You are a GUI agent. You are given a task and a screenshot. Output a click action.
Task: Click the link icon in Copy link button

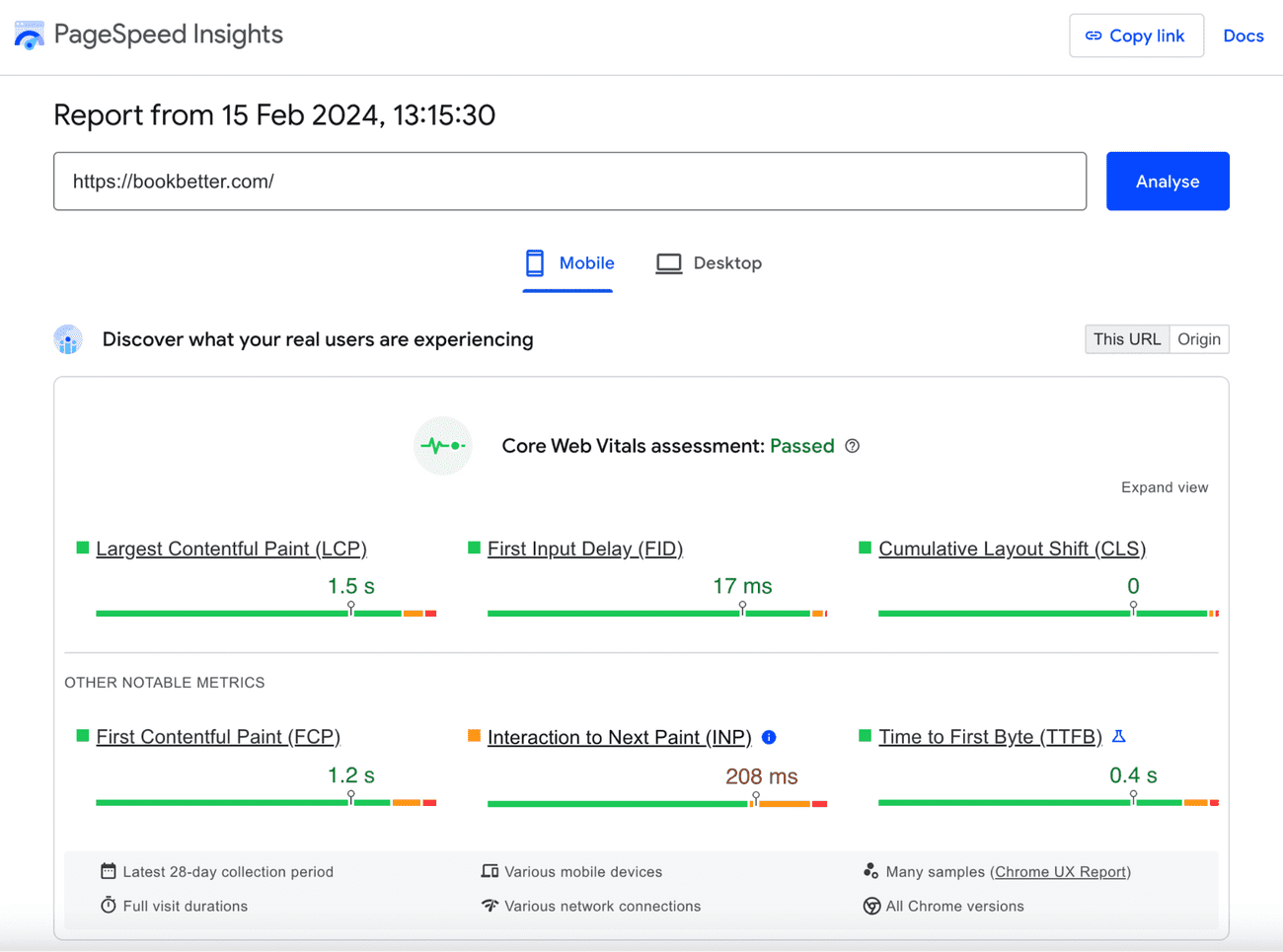tap(1094, 36)
